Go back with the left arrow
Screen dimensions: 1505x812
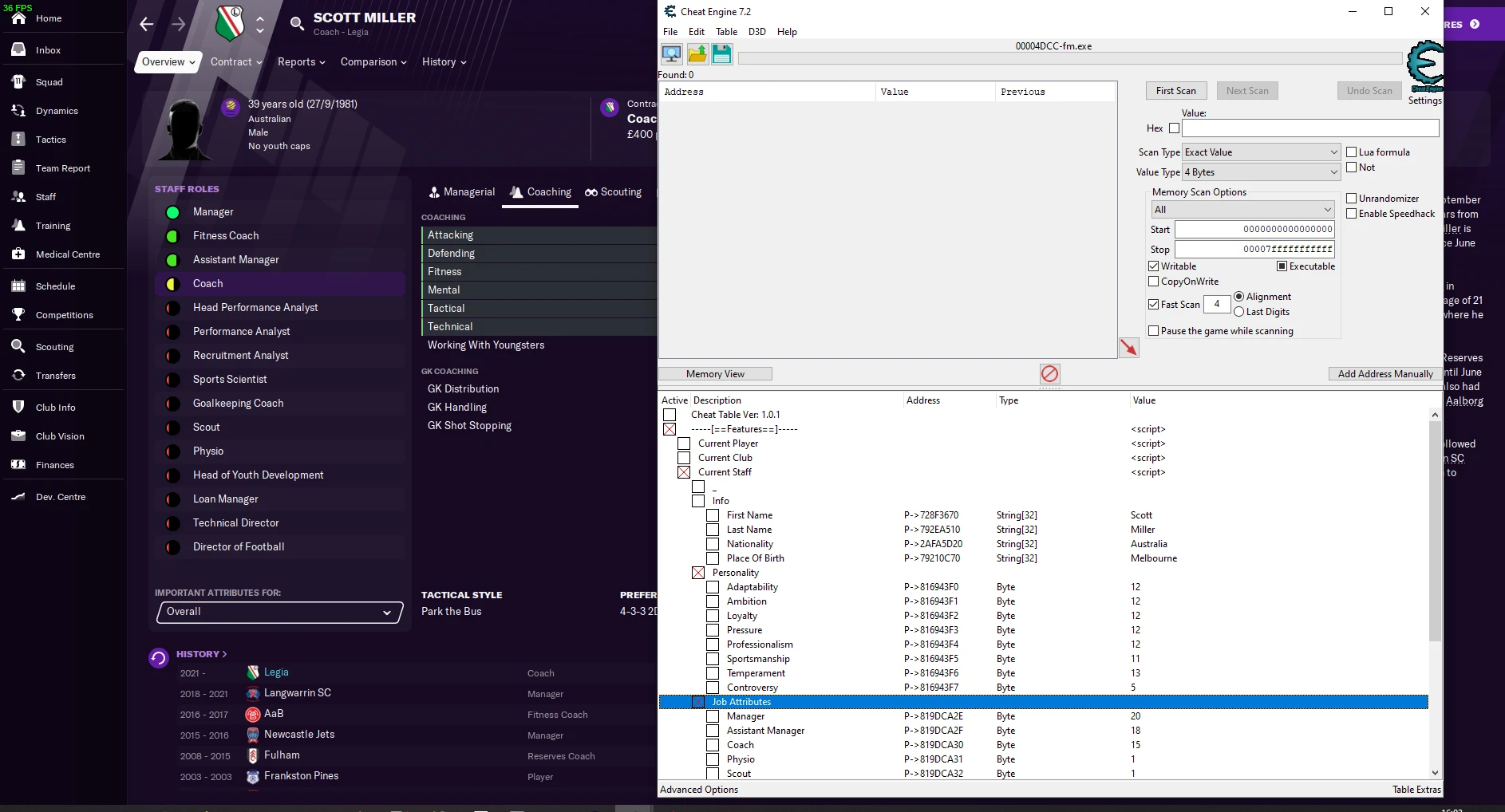click(146, 24)
